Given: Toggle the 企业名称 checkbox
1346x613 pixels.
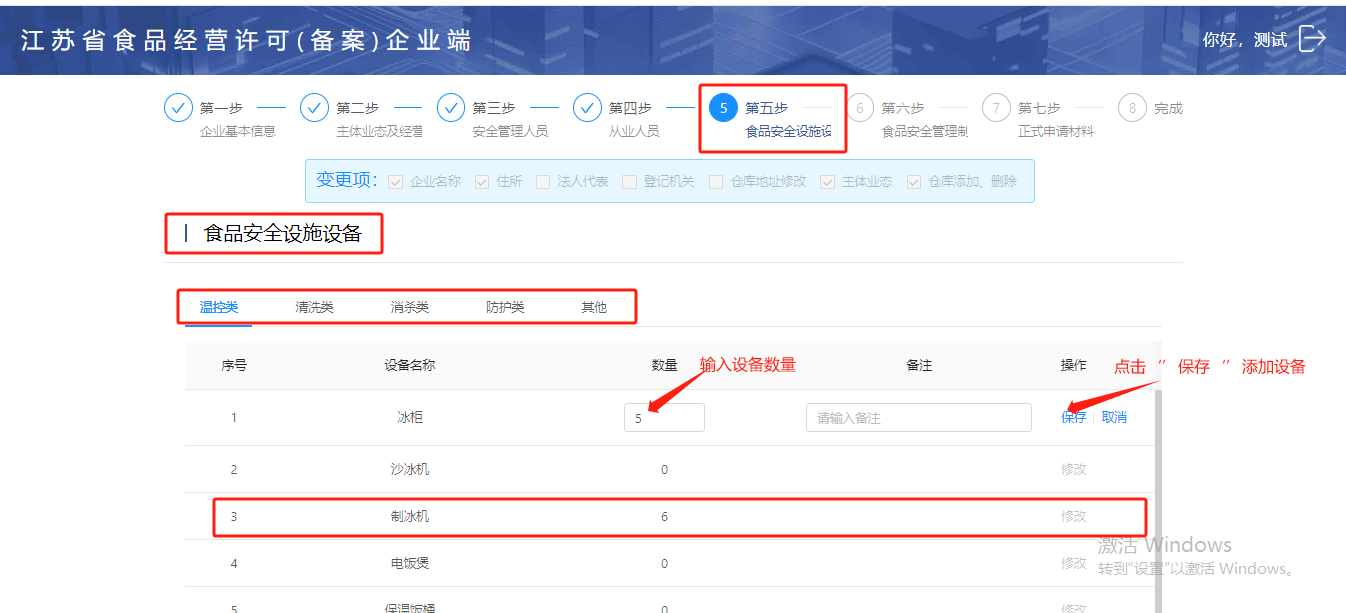Looking at the screenshot, I should [395, 182].
